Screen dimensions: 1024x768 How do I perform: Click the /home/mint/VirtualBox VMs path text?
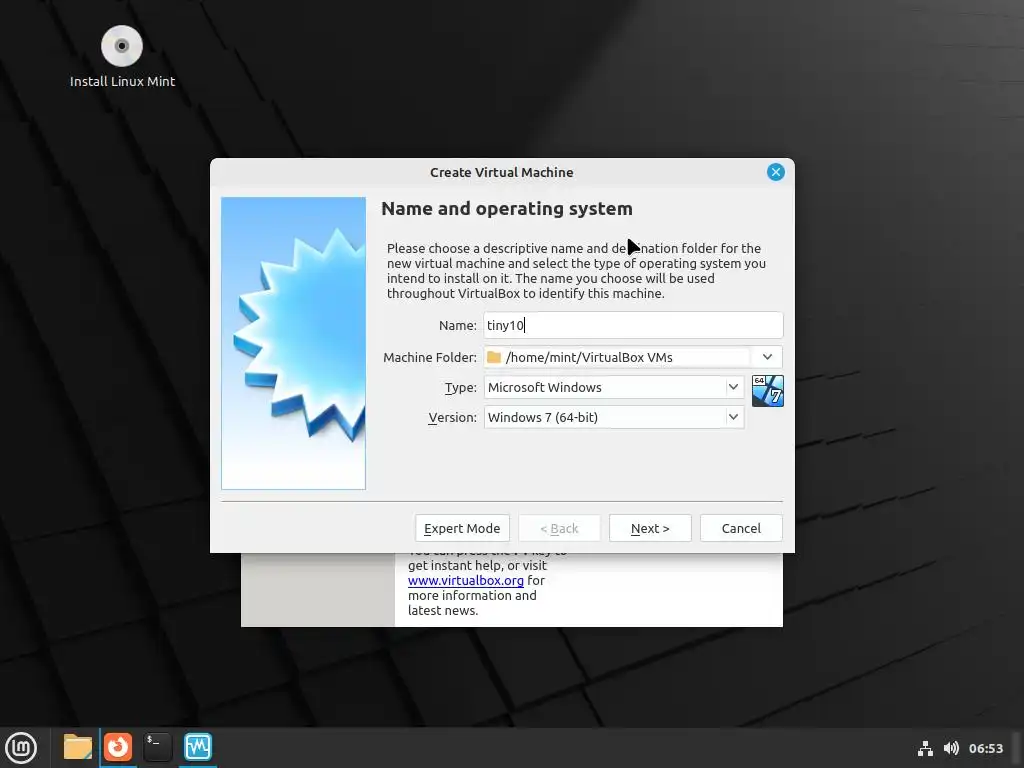pyautogui.click(x=589, y=357)
